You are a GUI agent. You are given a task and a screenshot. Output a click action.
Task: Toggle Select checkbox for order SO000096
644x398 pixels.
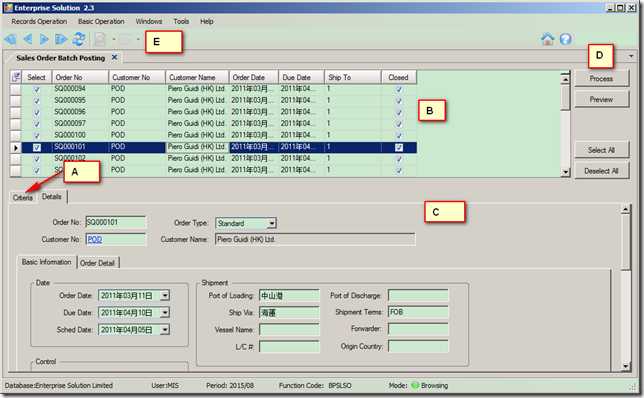37,112
